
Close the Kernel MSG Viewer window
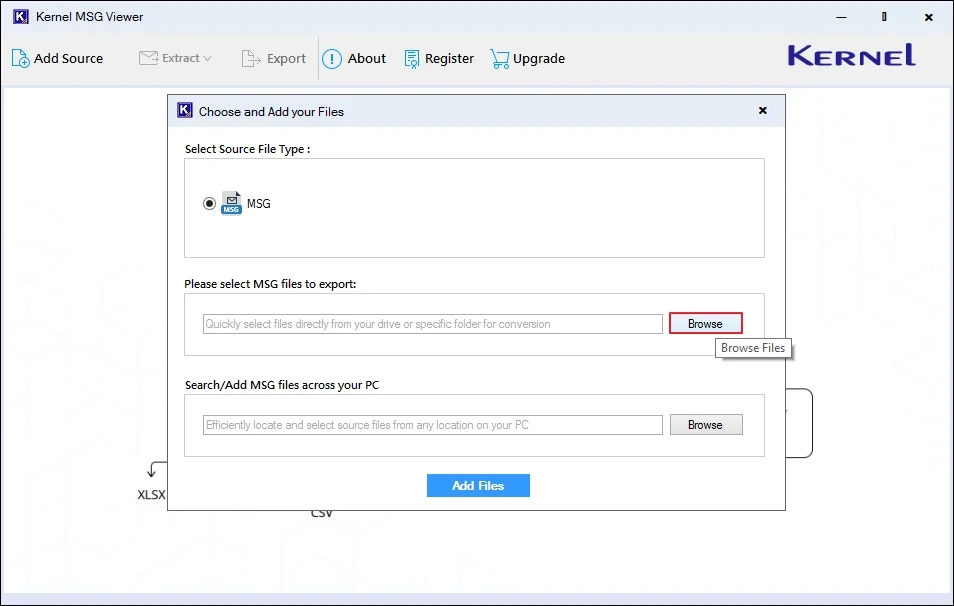click(x=928, y=17)
